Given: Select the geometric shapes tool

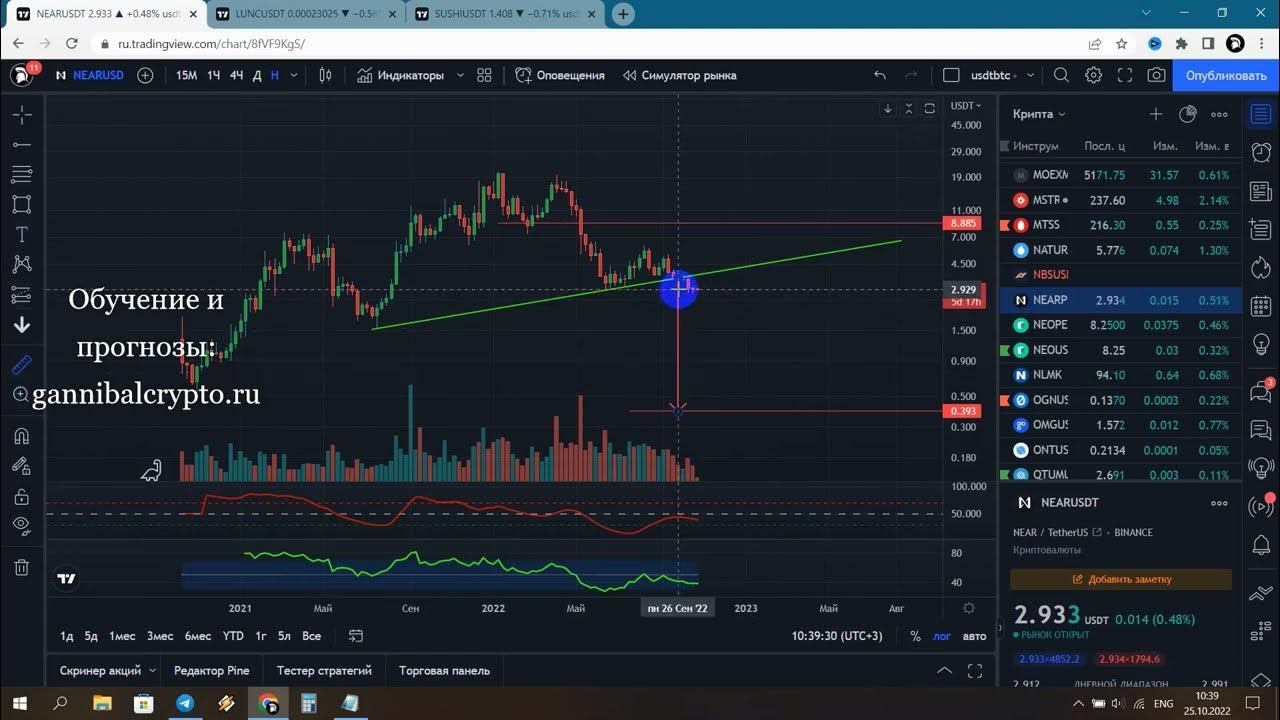Looking at the screenshot, I should point(21,204).
